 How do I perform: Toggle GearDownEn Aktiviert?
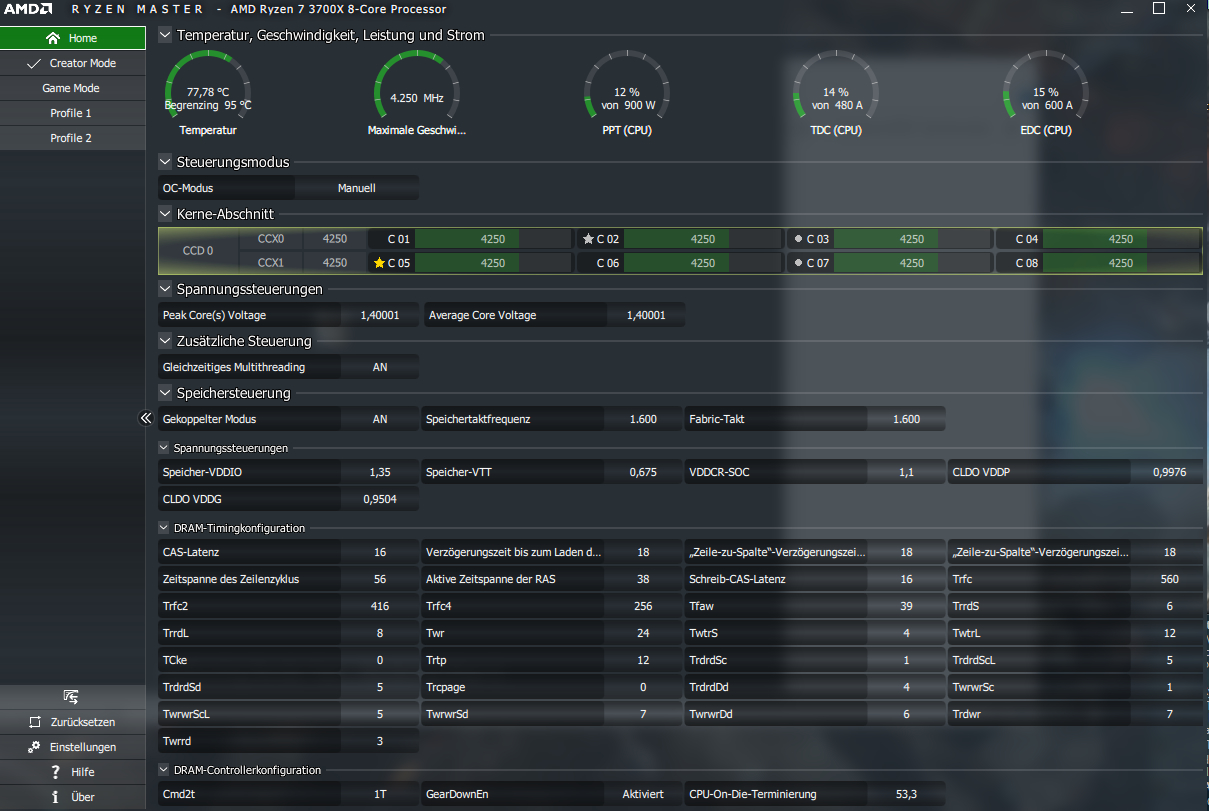click(643, 794)
